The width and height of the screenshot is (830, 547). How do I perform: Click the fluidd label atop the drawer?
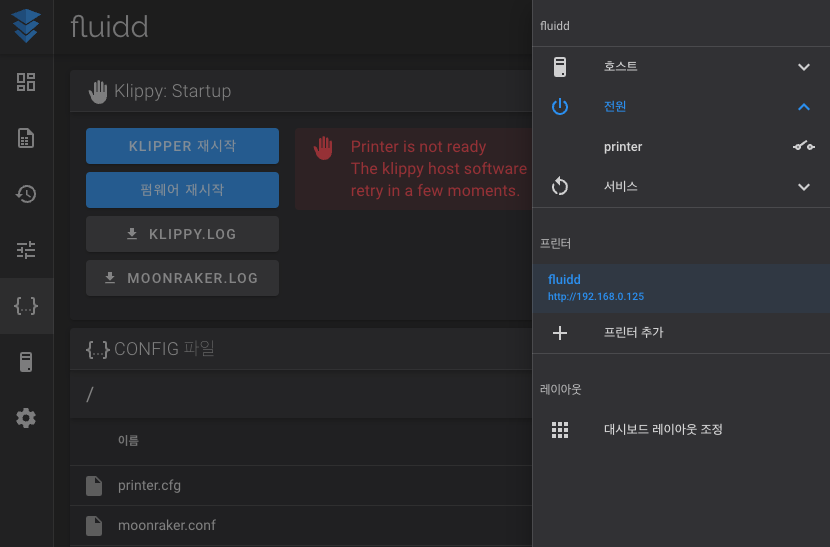click(554, 26)
